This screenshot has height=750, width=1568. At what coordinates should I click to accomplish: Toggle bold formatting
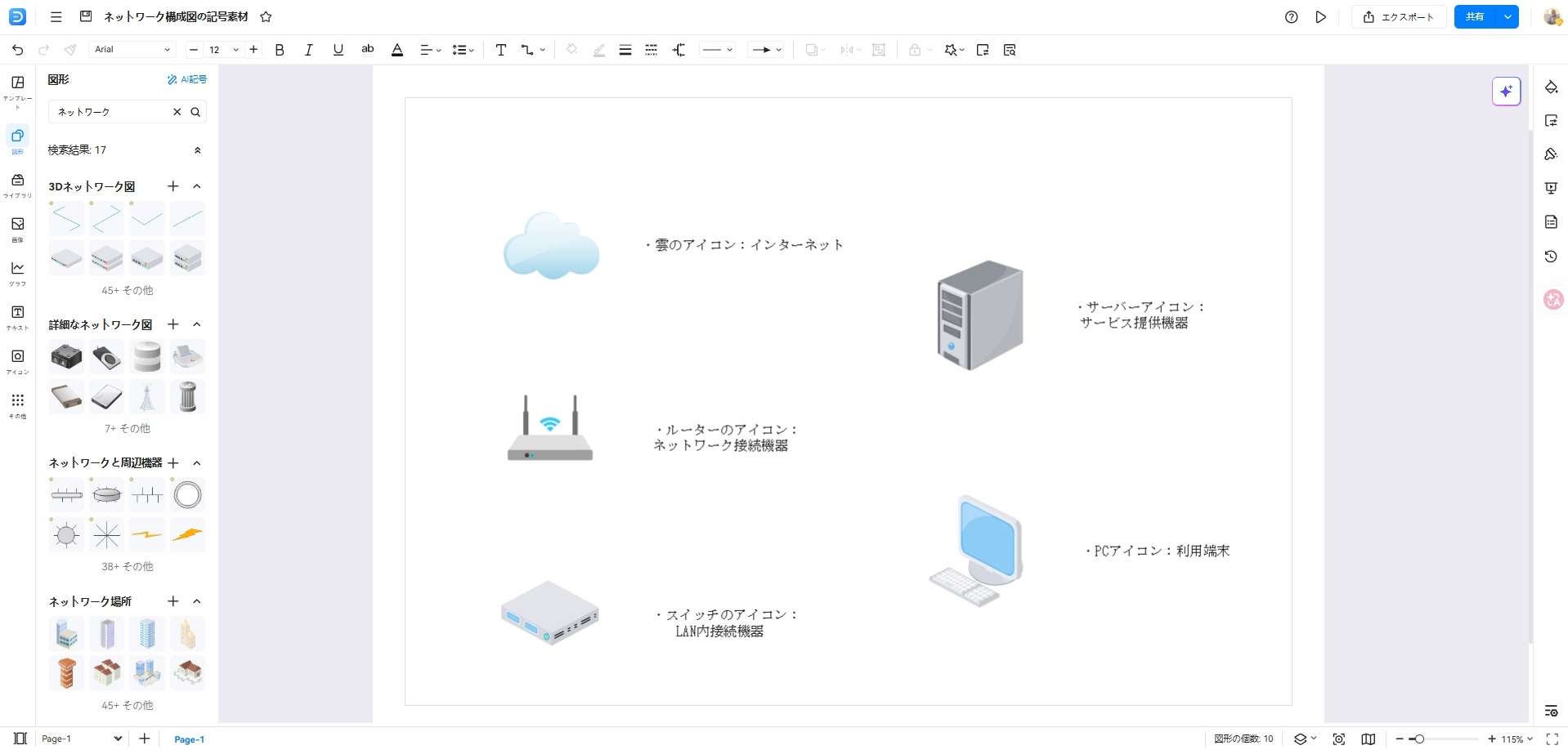point(280,50)
